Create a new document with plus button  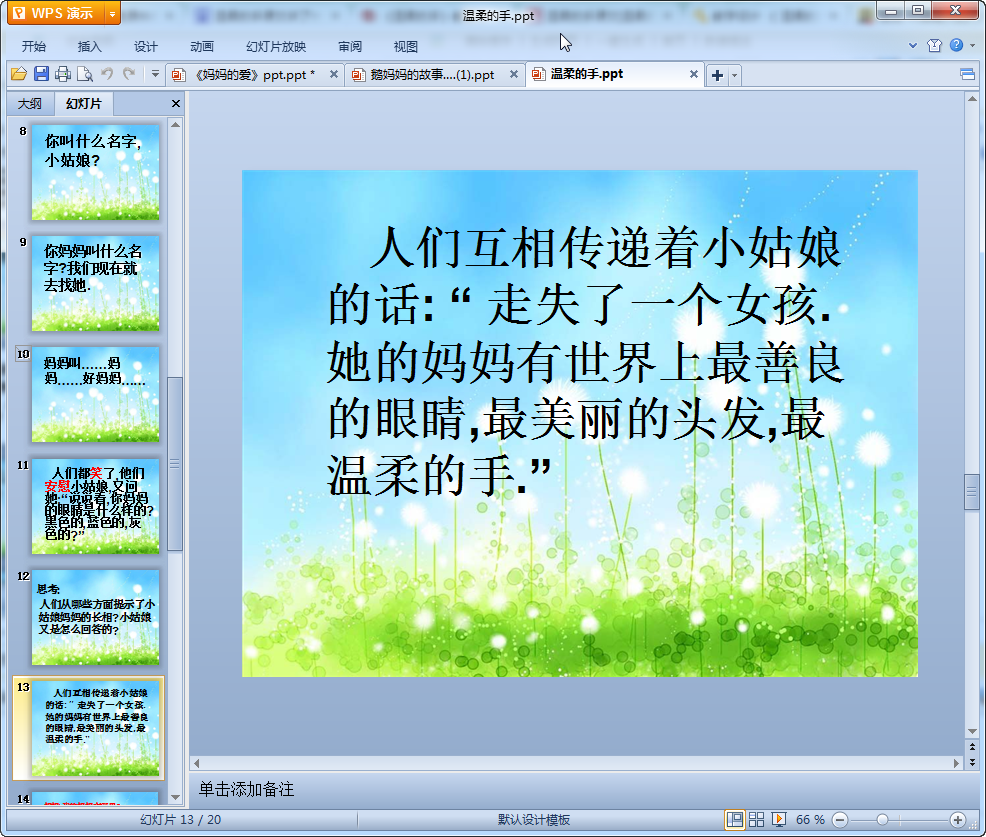point(717,75)
